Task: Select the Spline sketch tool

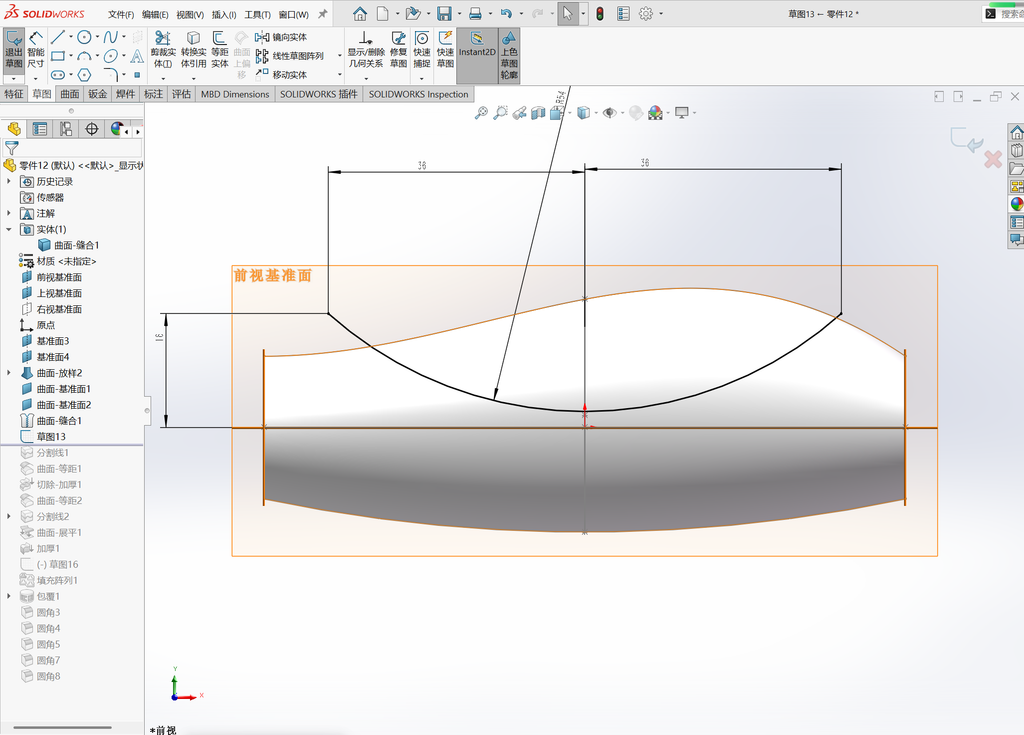Action: click(x=110, y=37)
